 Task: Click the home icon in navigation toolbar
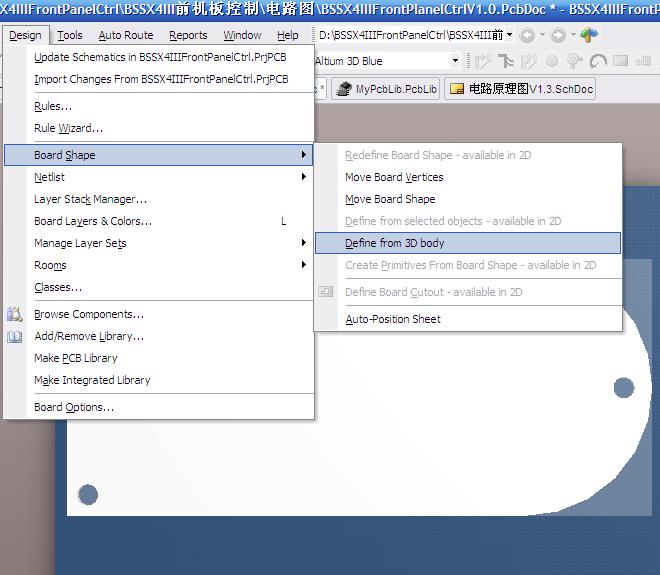pos(589,35)
